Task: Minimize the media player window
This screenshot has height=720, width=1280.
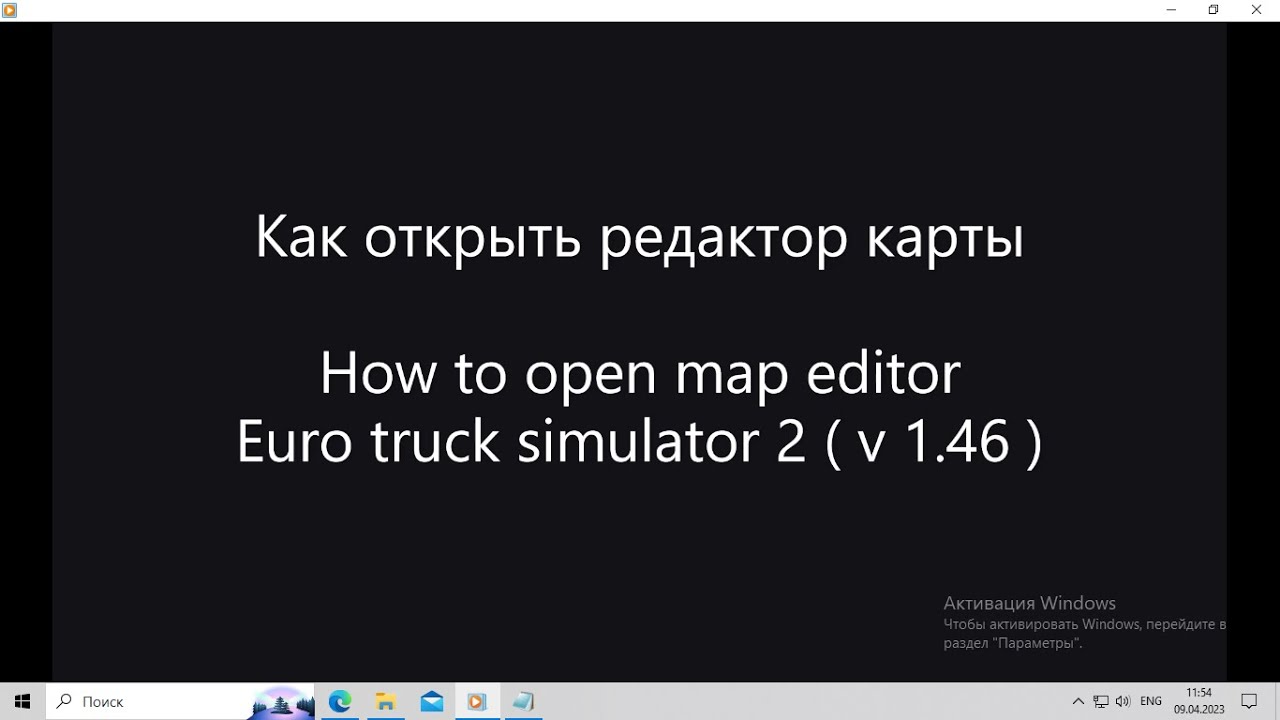Action: (x=1171, y=10)
